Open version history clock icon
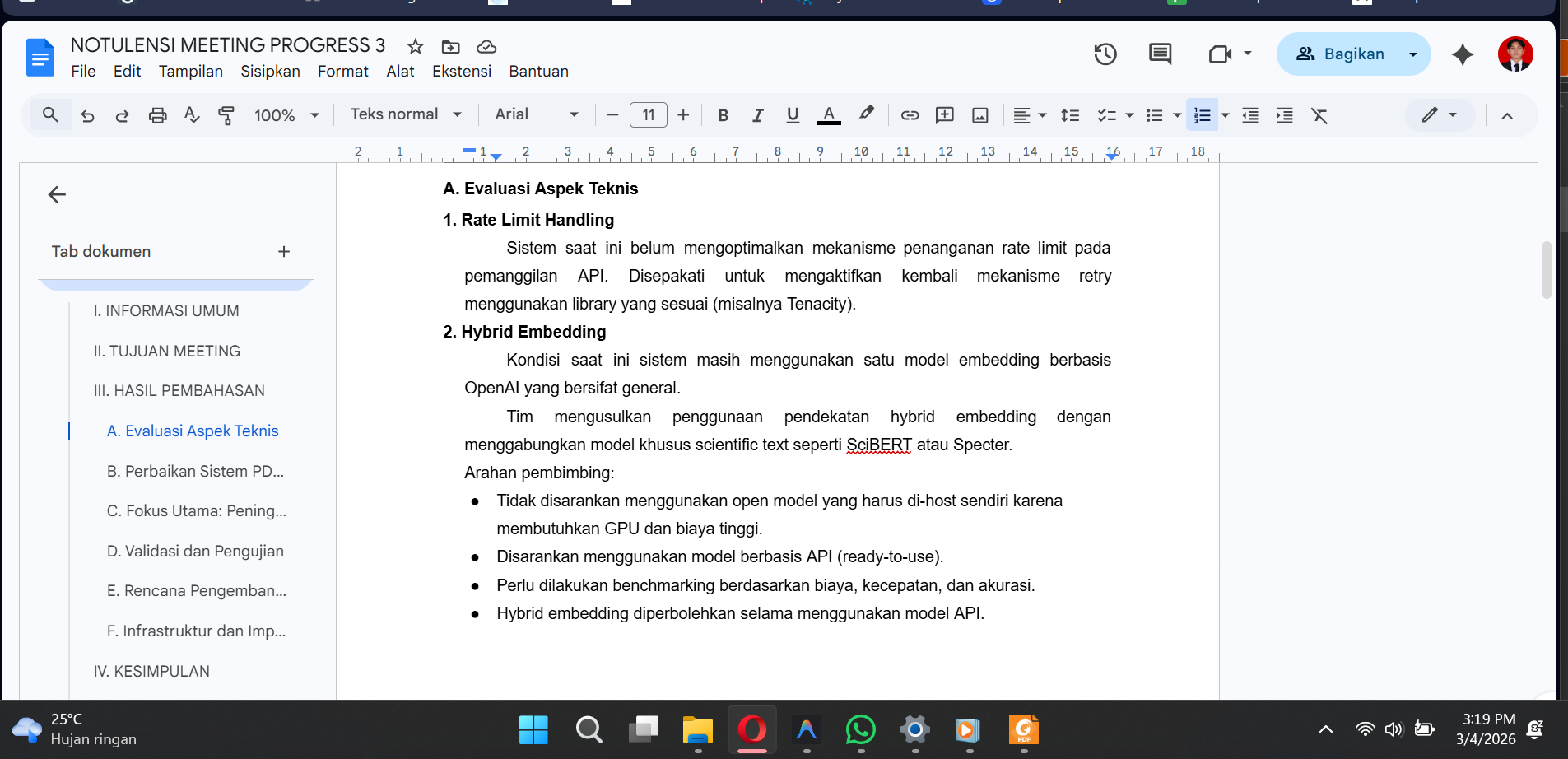 tap(1105, 54)
